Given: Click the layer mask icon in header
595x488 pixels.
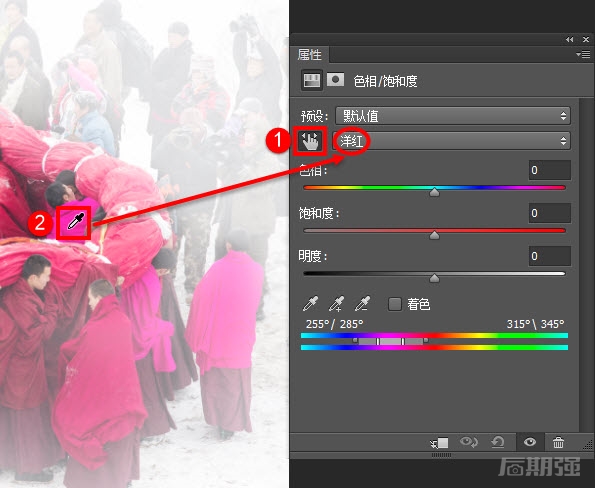Looking at the screenshot, I should coord(335,80).
